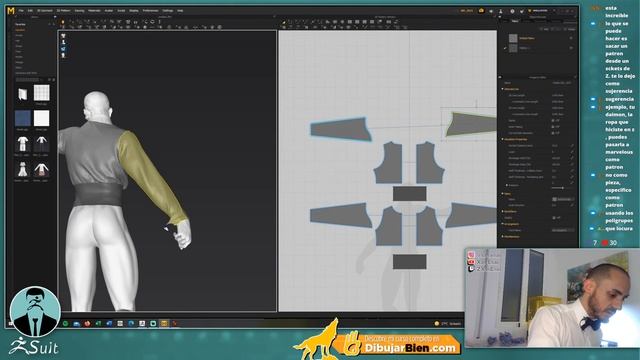The width and height of the screenshot is (640, 360).
Task: Open the 3D Garment menu
Action: coord(45,11)
